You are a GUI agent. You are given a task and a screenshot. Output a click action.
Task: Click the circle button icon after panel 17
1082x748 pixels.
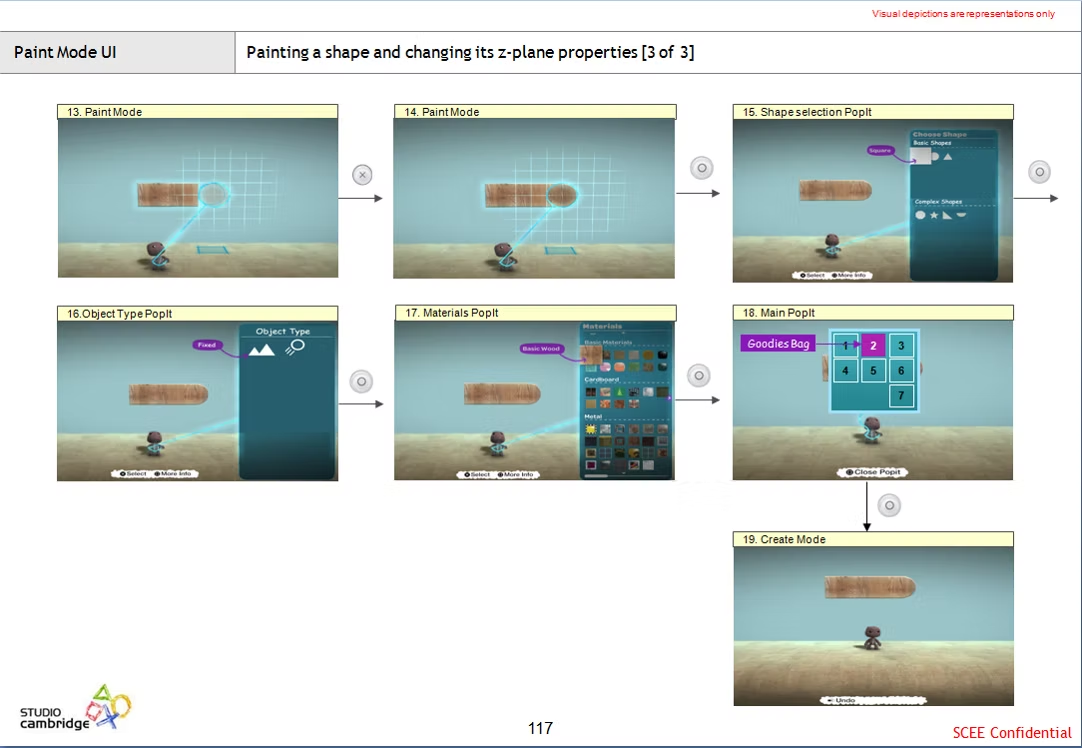click(699, 375)
